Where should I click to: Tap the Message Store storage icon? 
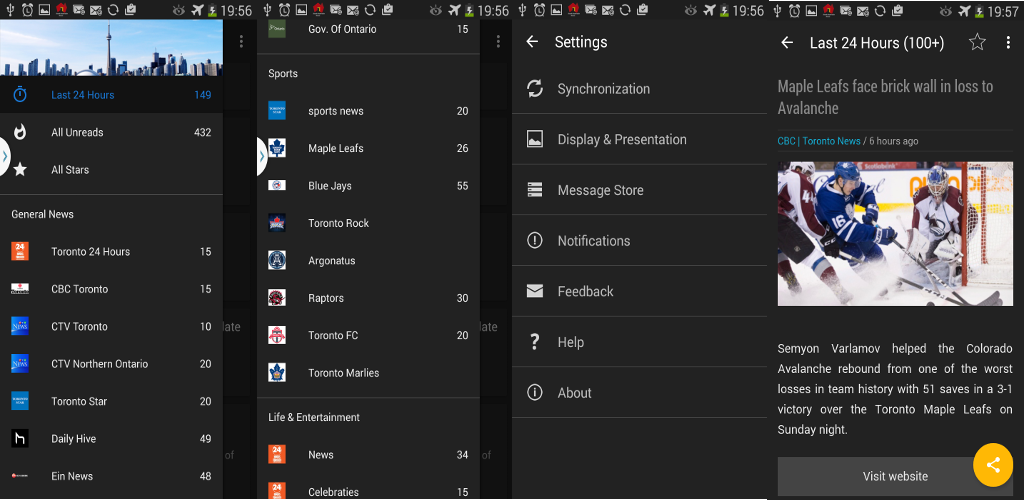[x=535, y=190]
